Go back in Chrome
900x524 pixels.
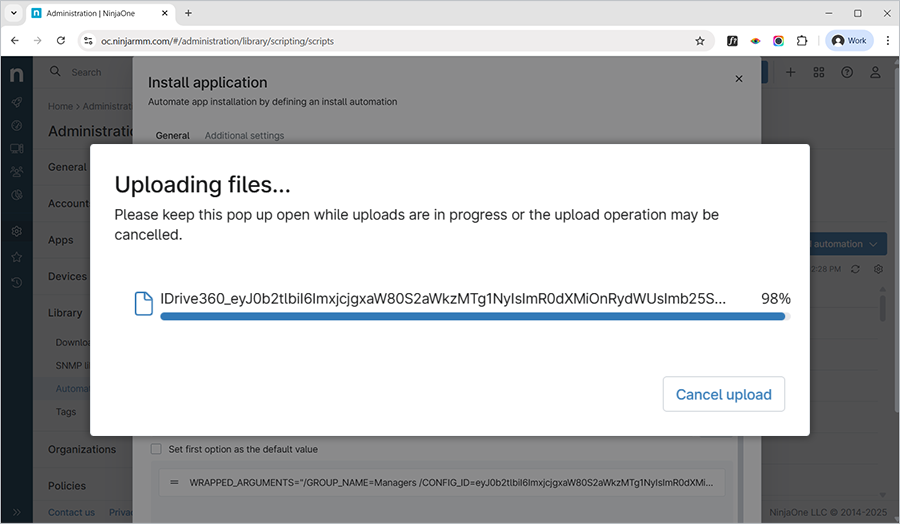(x=15, y=41)
